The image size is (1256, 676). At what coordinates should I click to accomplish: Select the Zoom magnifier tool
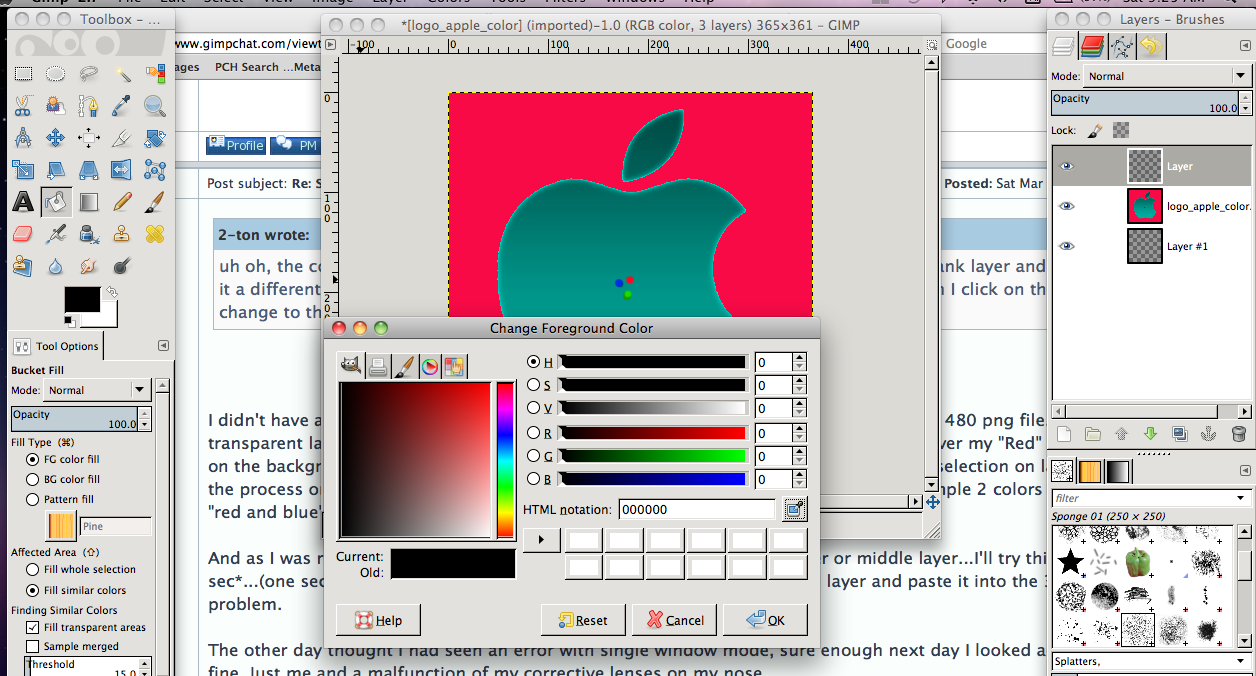click(155, 105)
